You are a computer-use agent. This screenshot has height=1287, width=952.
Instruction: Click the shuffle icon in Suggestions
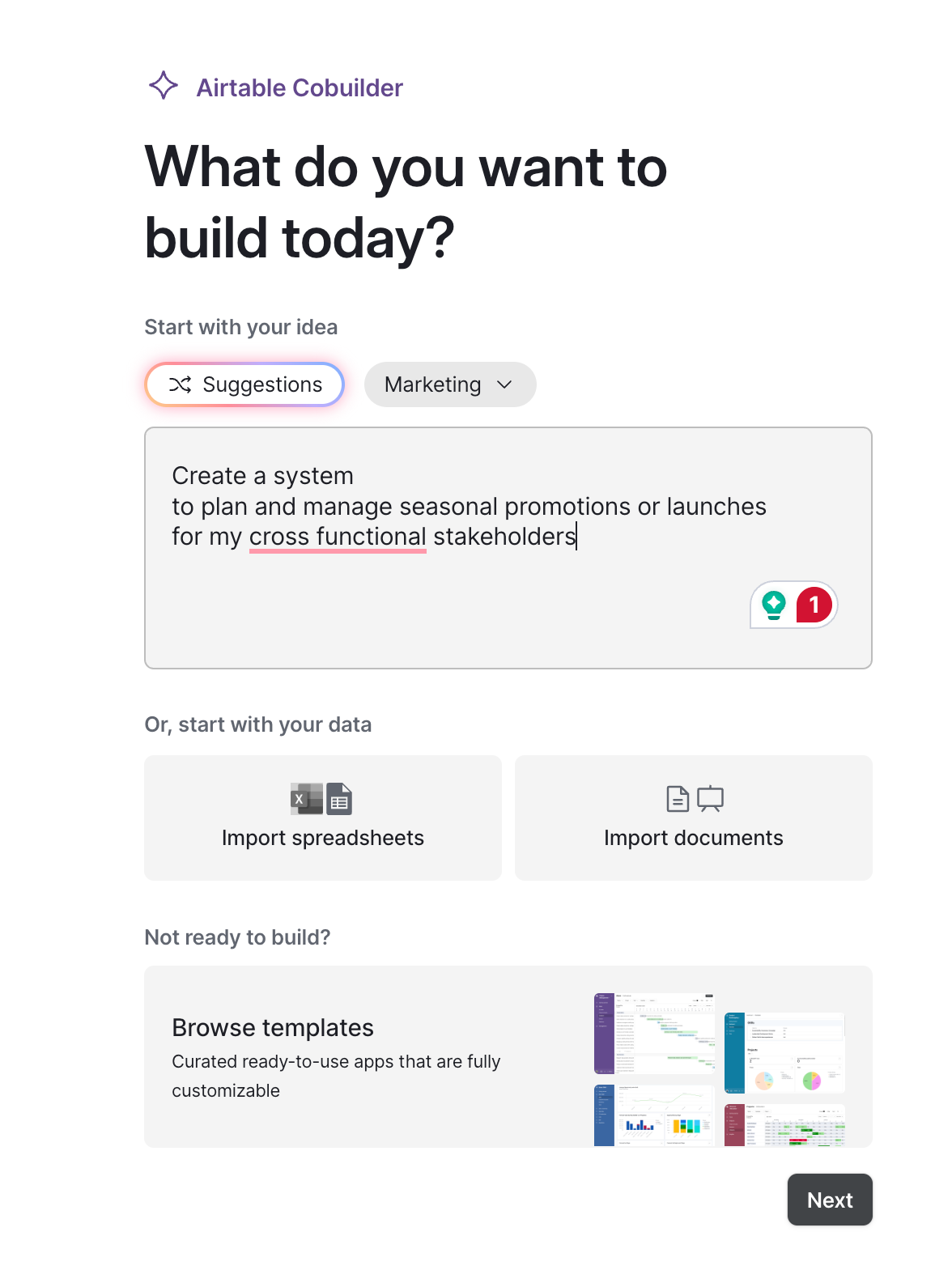pyautogui.click(x=180, y=384)
